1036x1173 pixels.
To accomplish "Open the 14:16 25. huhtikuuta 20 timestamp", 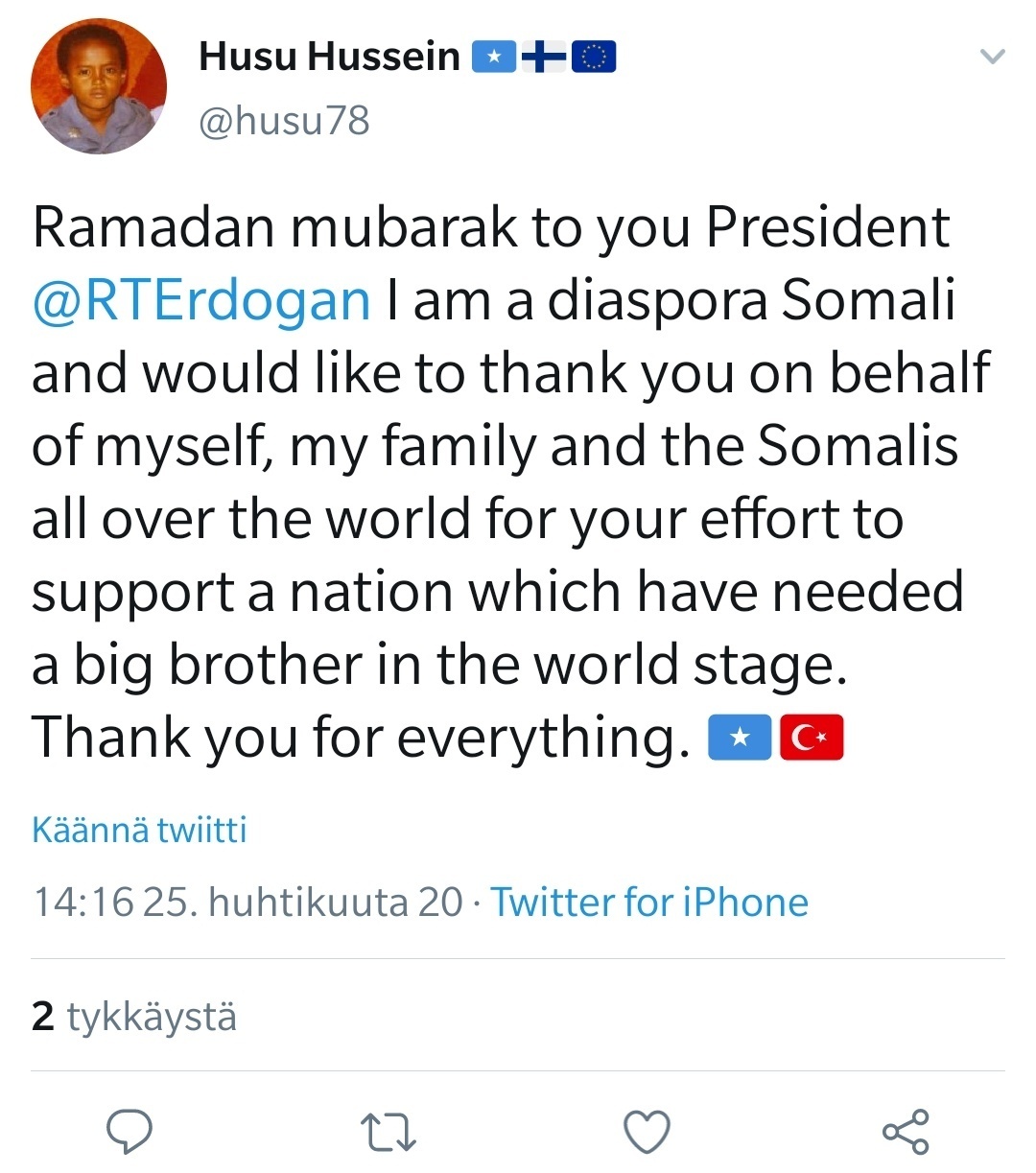I will click(x=247, y=903).
